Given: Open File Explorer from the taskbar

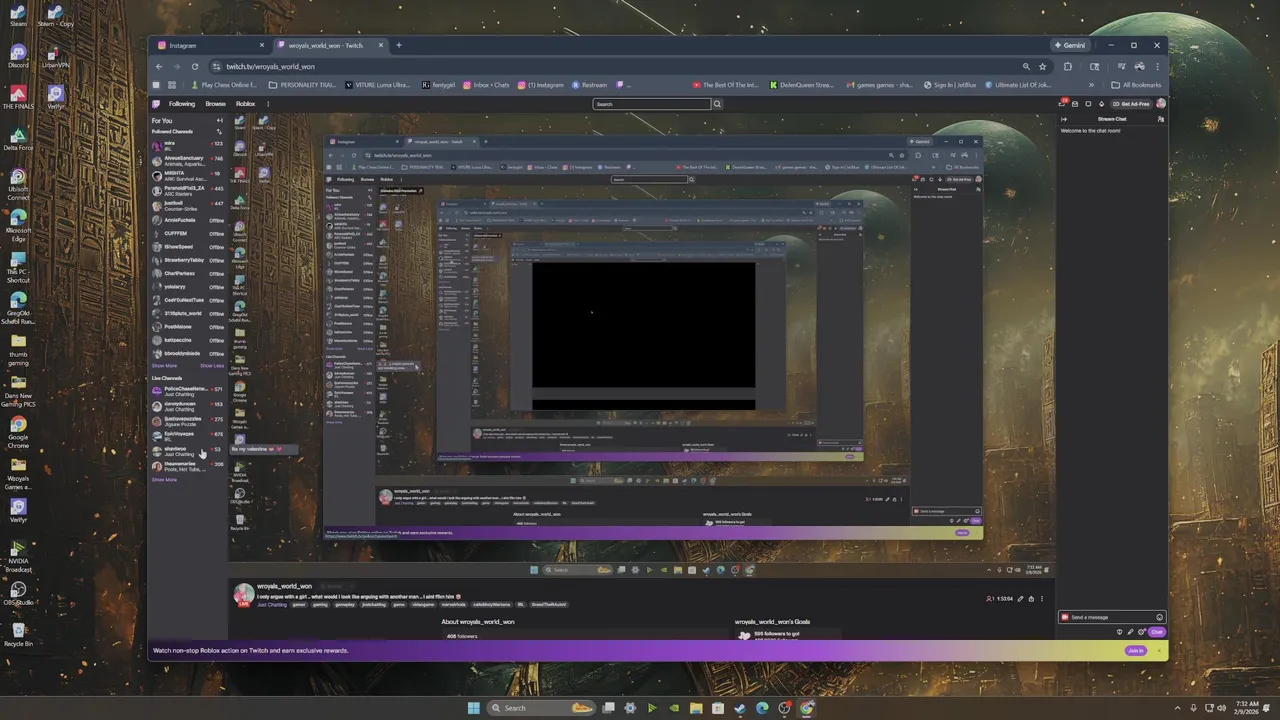Looking at the screenshot, I should 695,708.
